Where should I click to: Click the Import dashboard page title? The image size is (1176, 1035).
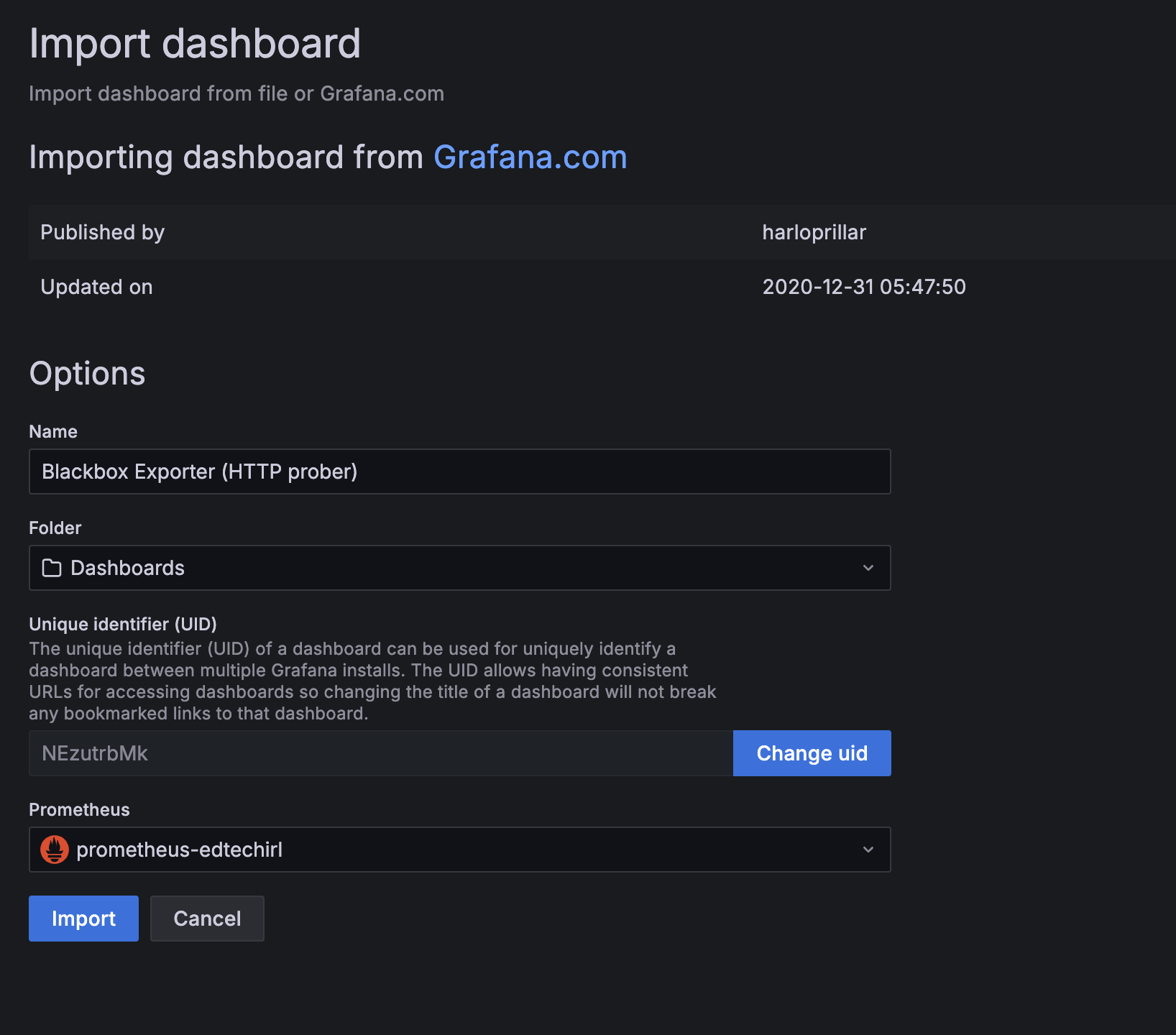(195, 43)
